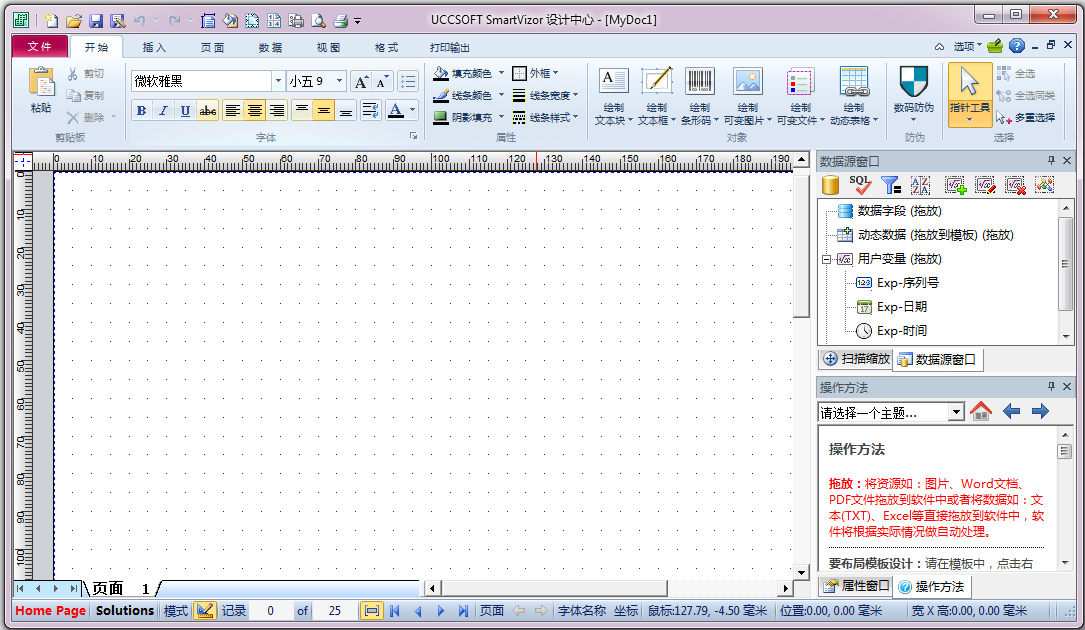Click delete variable icon with red X
Image resolution: width=1085 pixels, height=630 pixels.
tap(1015, 185)
